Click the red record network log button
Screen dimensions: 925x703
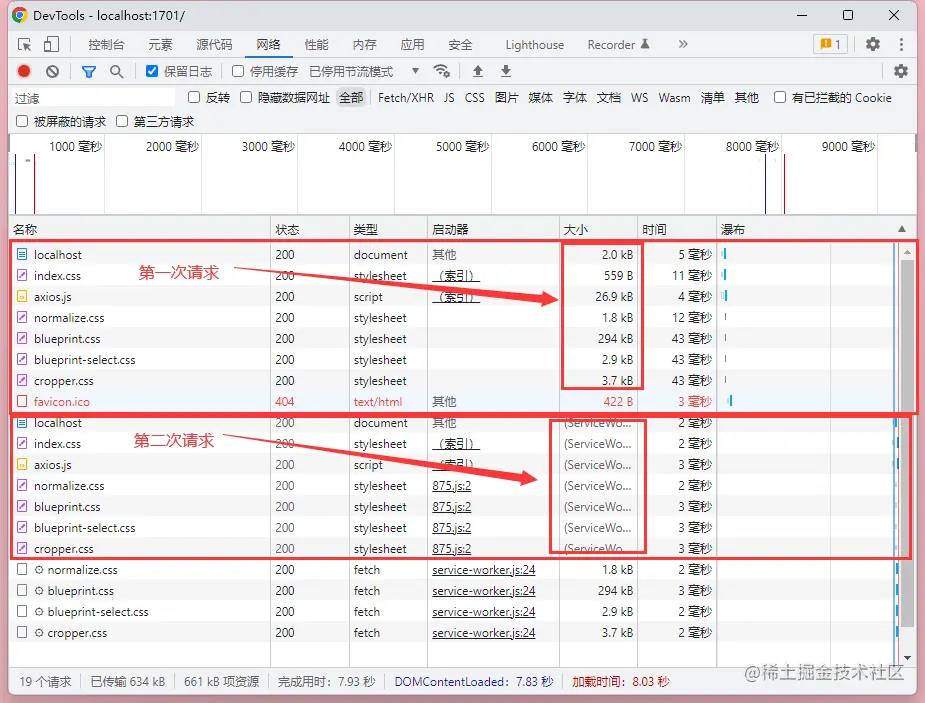pos(24,71)
